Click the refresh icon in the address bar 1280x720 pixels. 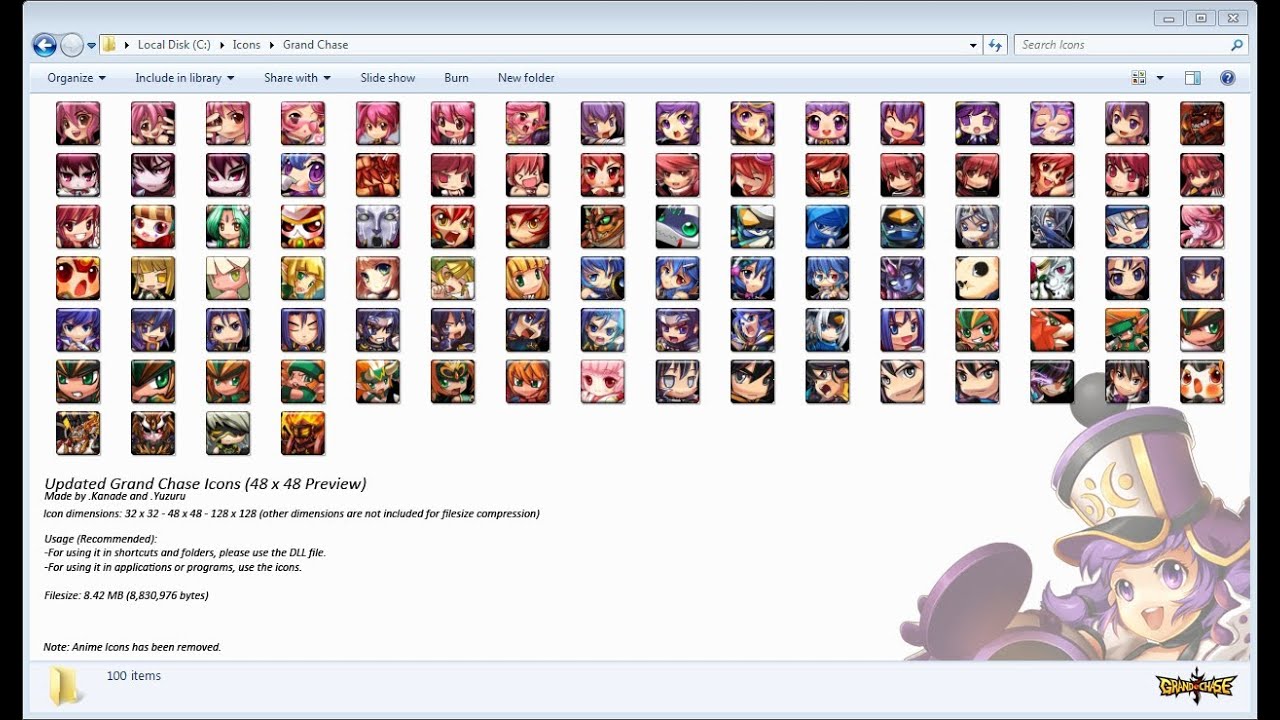pyautogui.click(x=995, y=44)
